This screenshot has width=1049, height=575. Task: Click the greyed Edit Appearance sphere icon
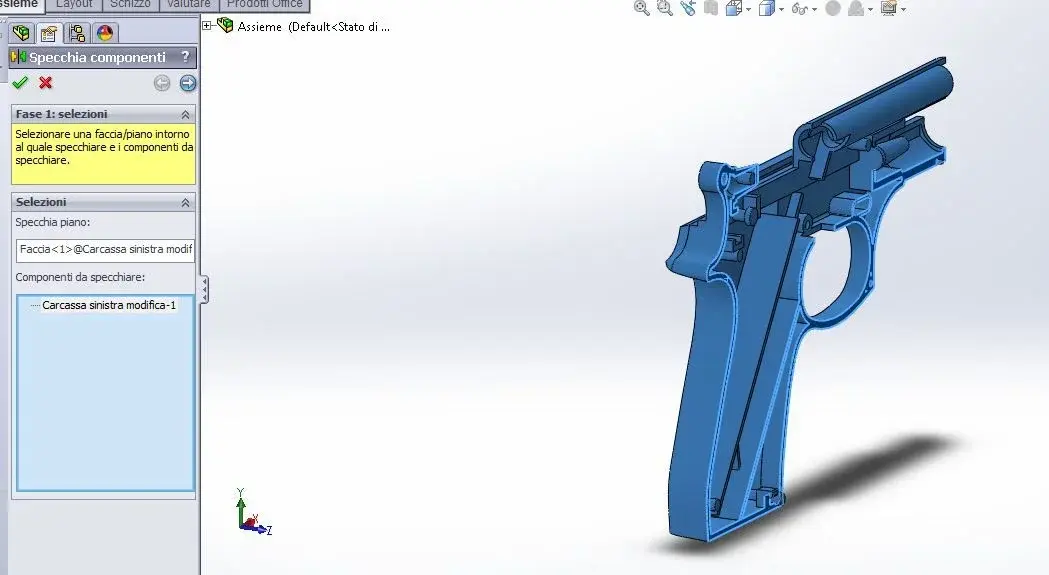[x=833, y=8]
